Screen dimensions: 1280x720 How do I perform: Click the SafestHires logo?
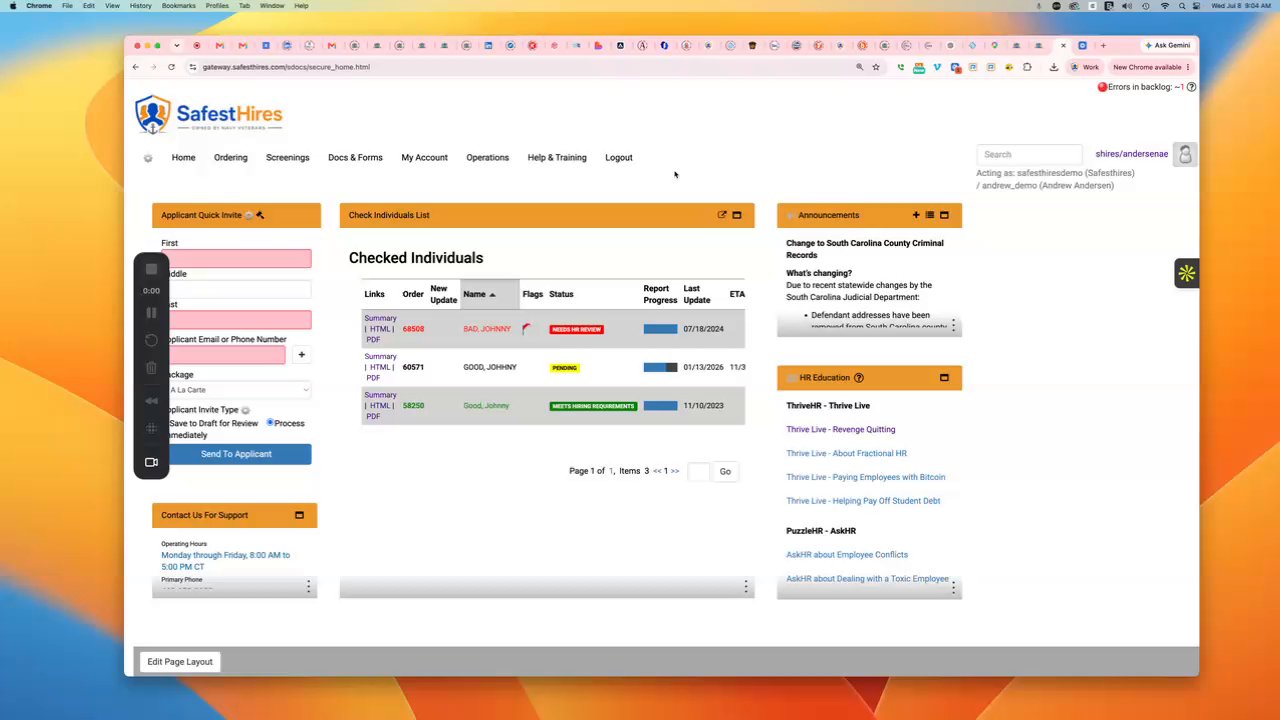pos(209,115)
